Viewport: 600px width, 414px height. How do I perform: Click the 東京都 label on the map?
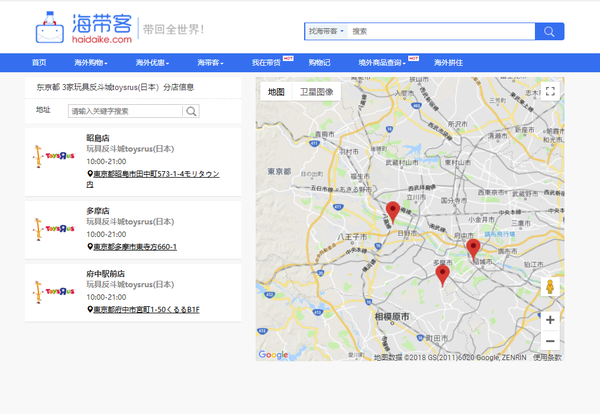point(279,171)
